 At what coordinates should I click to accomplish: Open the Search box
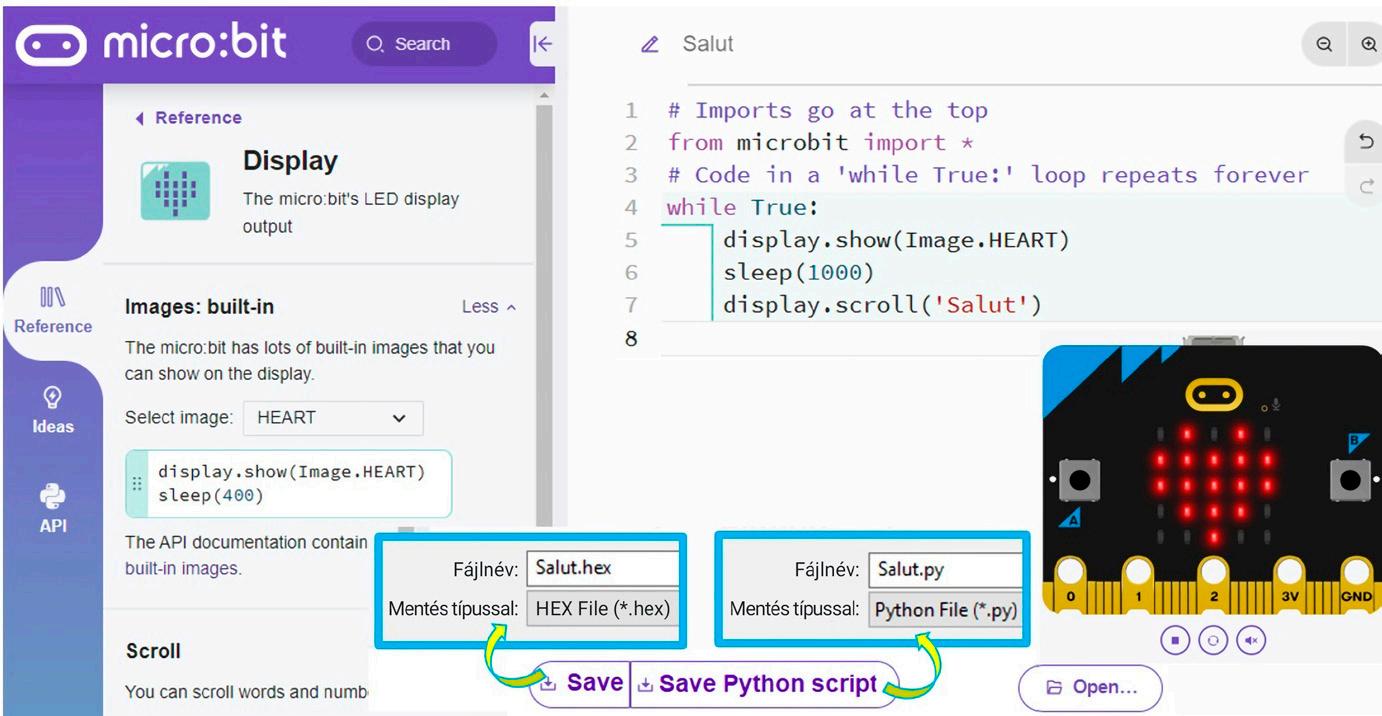coord(424,44)
